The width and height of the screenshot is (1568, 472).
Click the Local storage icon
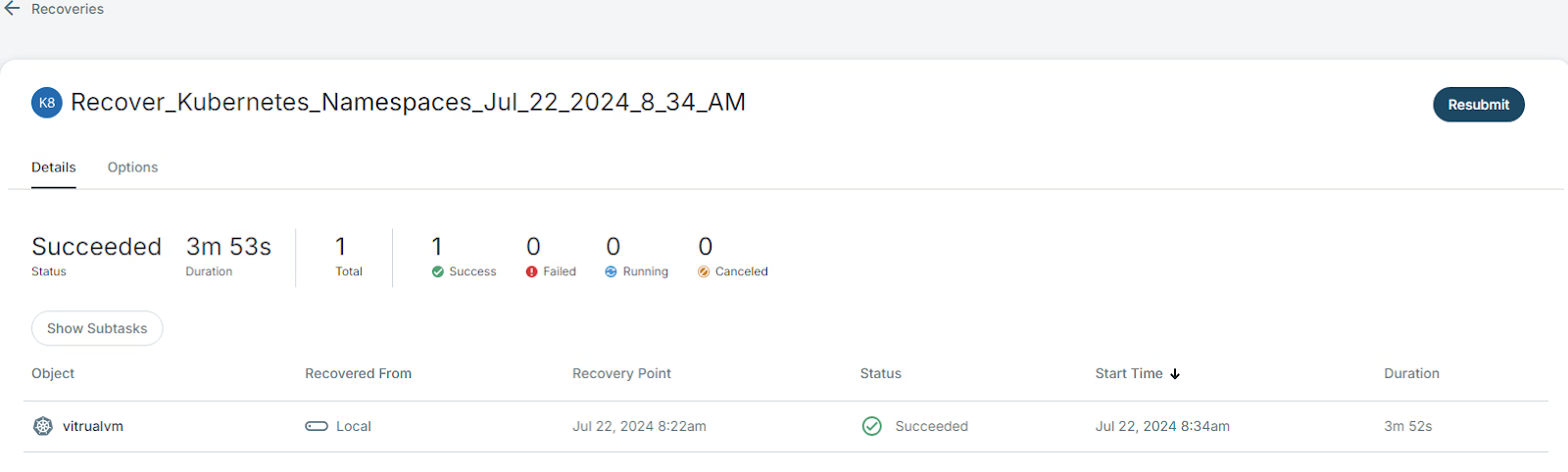point(317,426)
